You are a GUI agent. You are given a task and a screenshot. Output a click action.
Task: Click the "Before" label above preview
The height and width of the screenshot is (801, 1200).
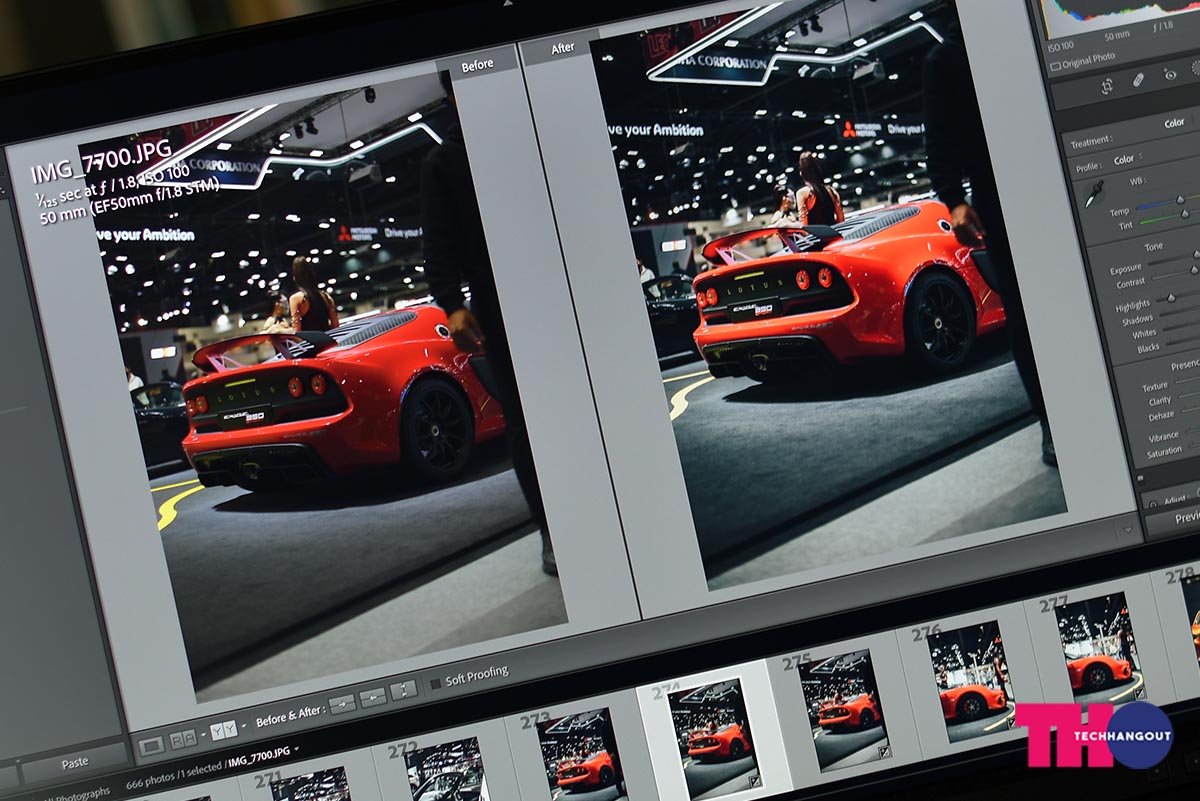[477, 64]
